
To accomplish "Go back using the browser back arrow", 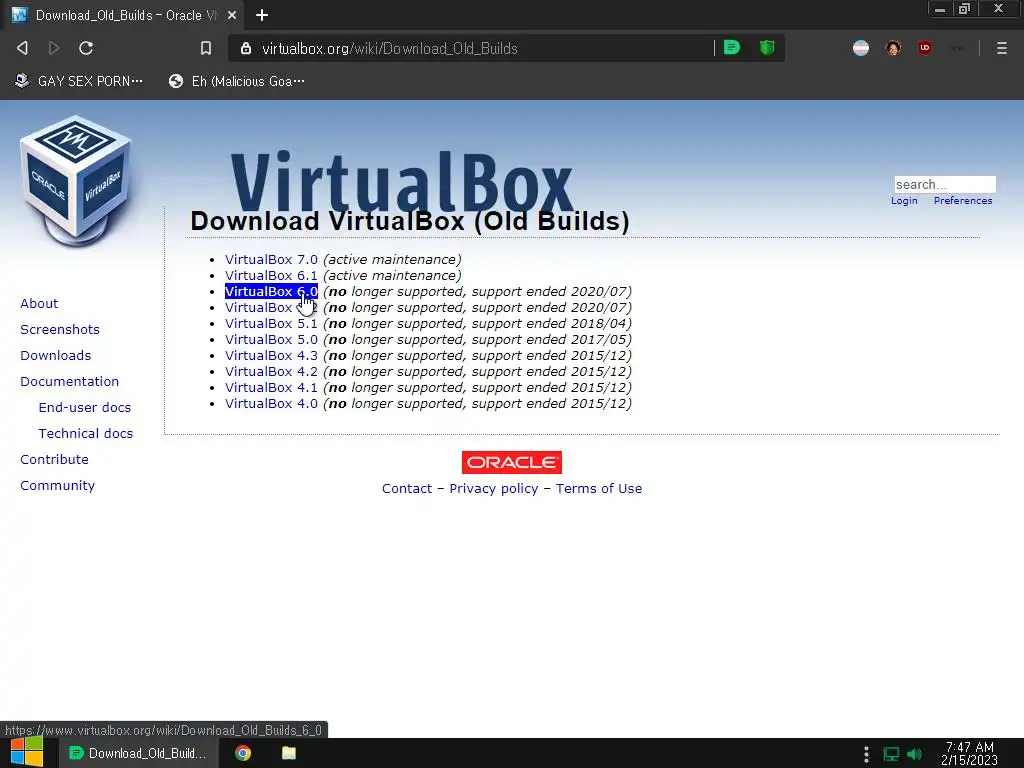I will tap(22, 48).
